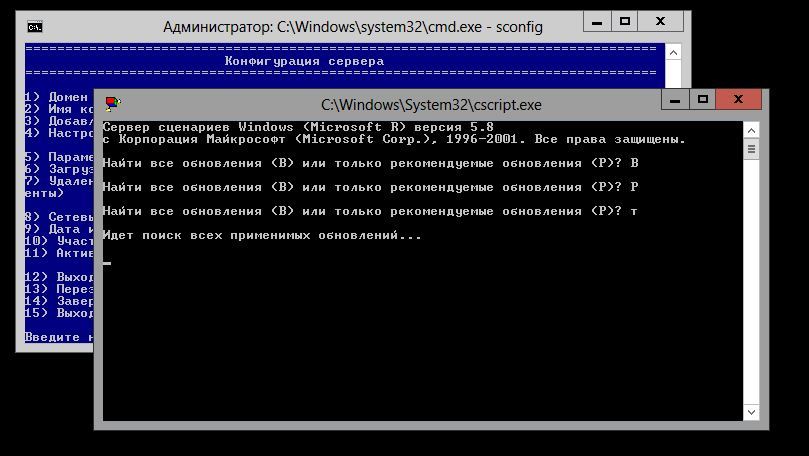Click the scrollbar thumb in cscript window
Viewport: 809px width, 456px height.
pyautogui.click(x=751, y=150)
